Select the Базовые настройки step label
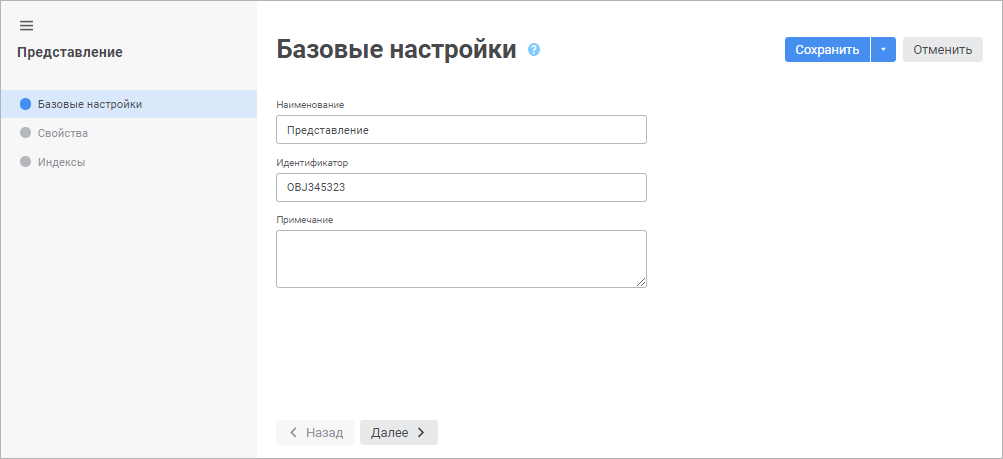The width and height of the screenshot is (1003, 459). (x=89, y=104)
